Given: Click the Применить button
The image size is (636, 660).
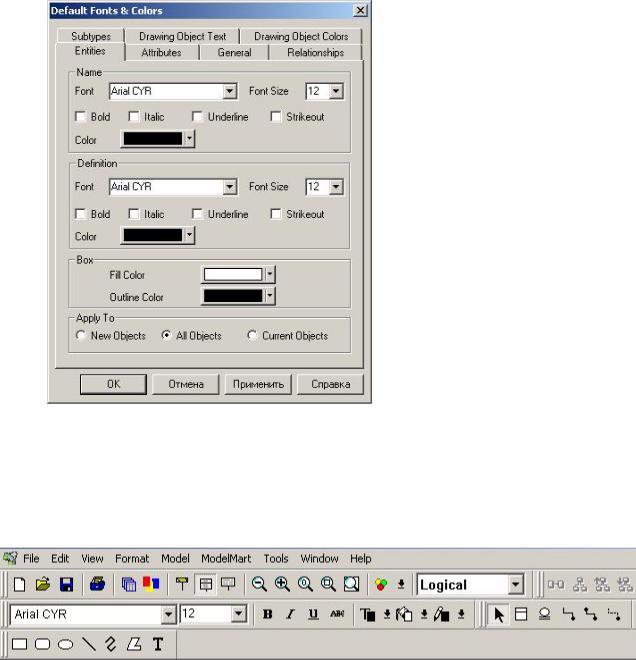Looking at the screenshot, I should pos(258,384).
